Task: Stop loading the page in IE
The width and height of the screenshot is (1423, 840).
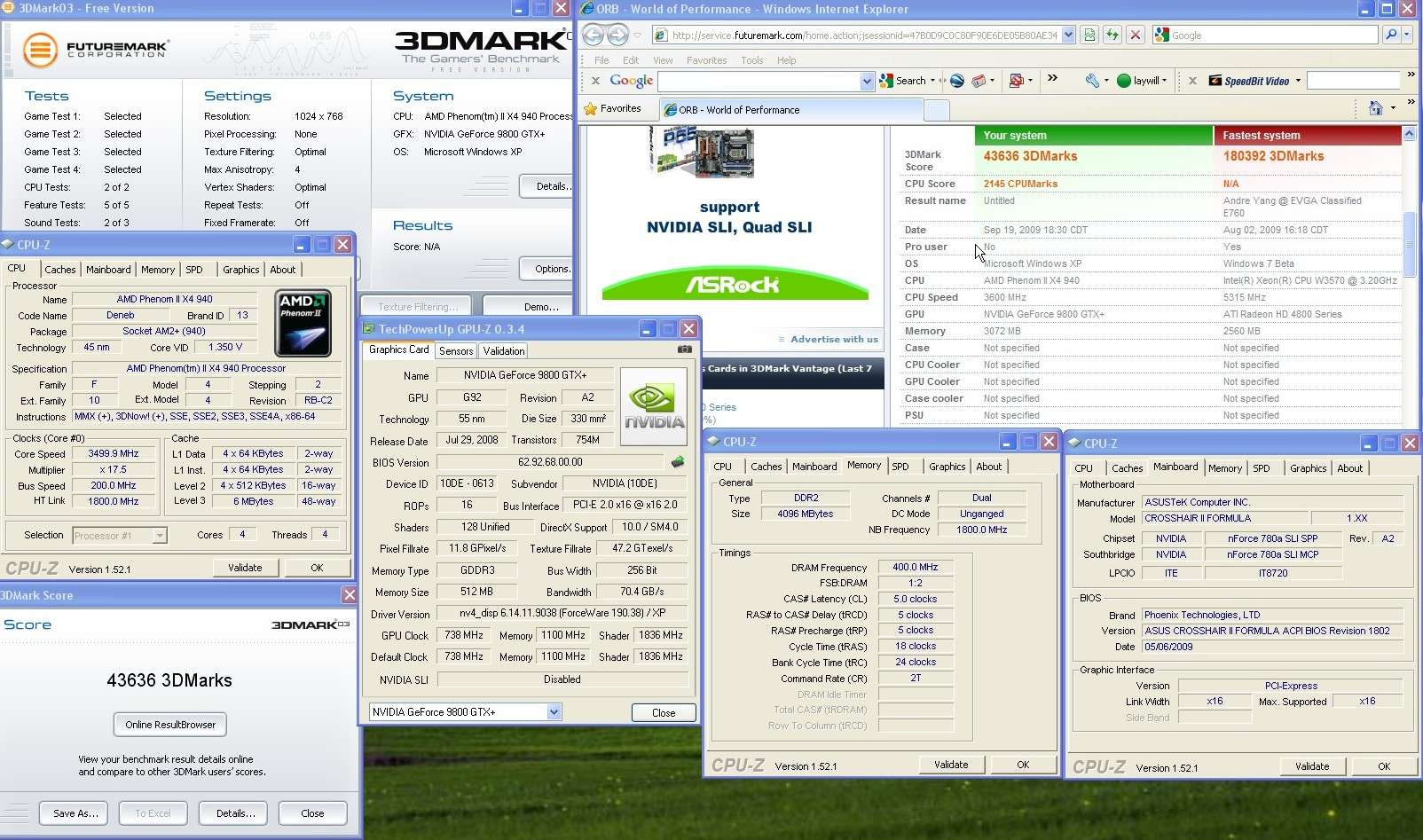Action: click(1135, 35)
